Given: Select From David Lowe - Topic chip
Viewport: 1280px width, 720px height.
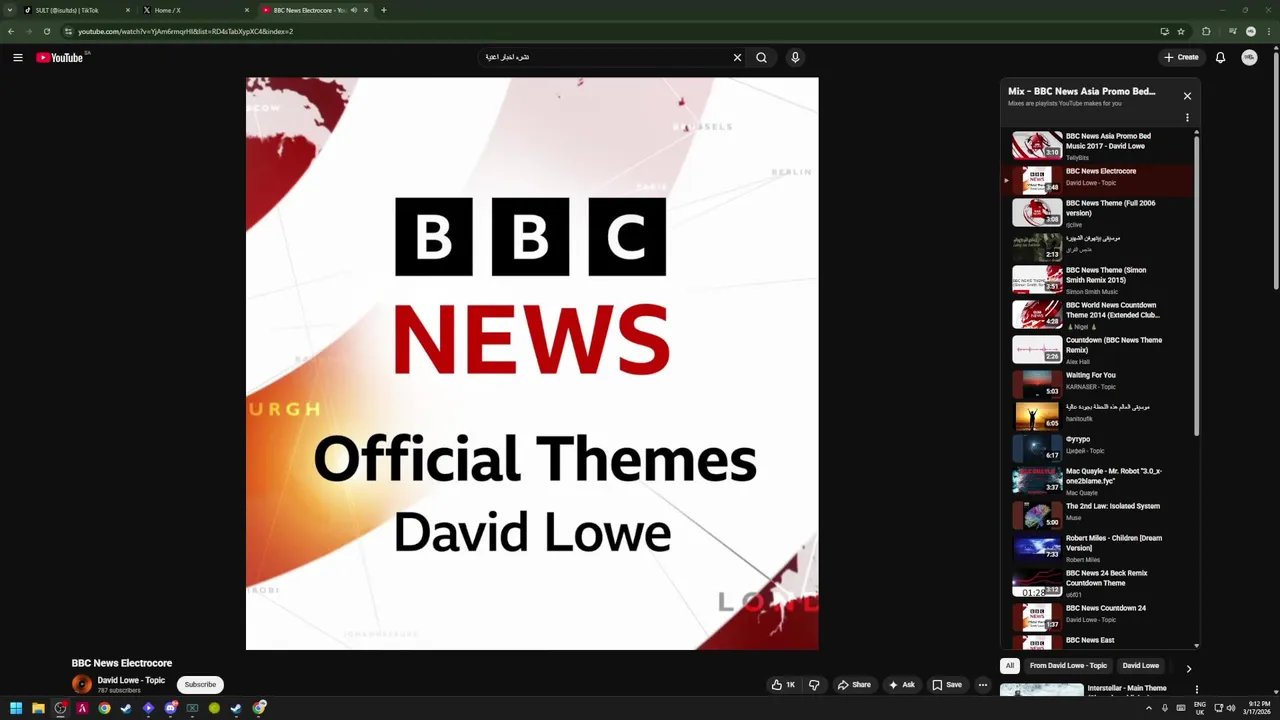Looking at the screenshot, I should (1068, 666).
